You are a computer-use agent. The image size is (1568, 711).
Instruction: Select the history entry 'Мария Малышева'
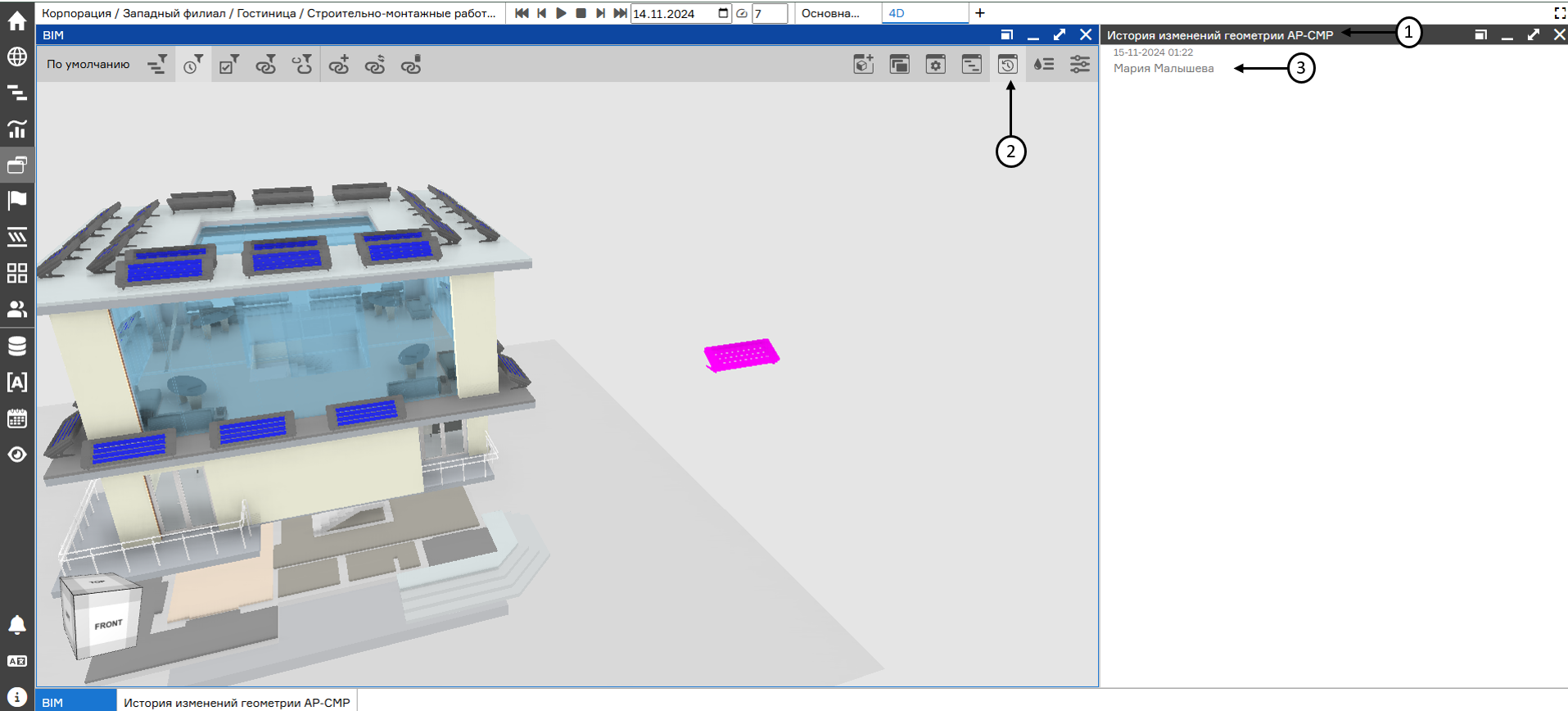tap(1164, 68)
